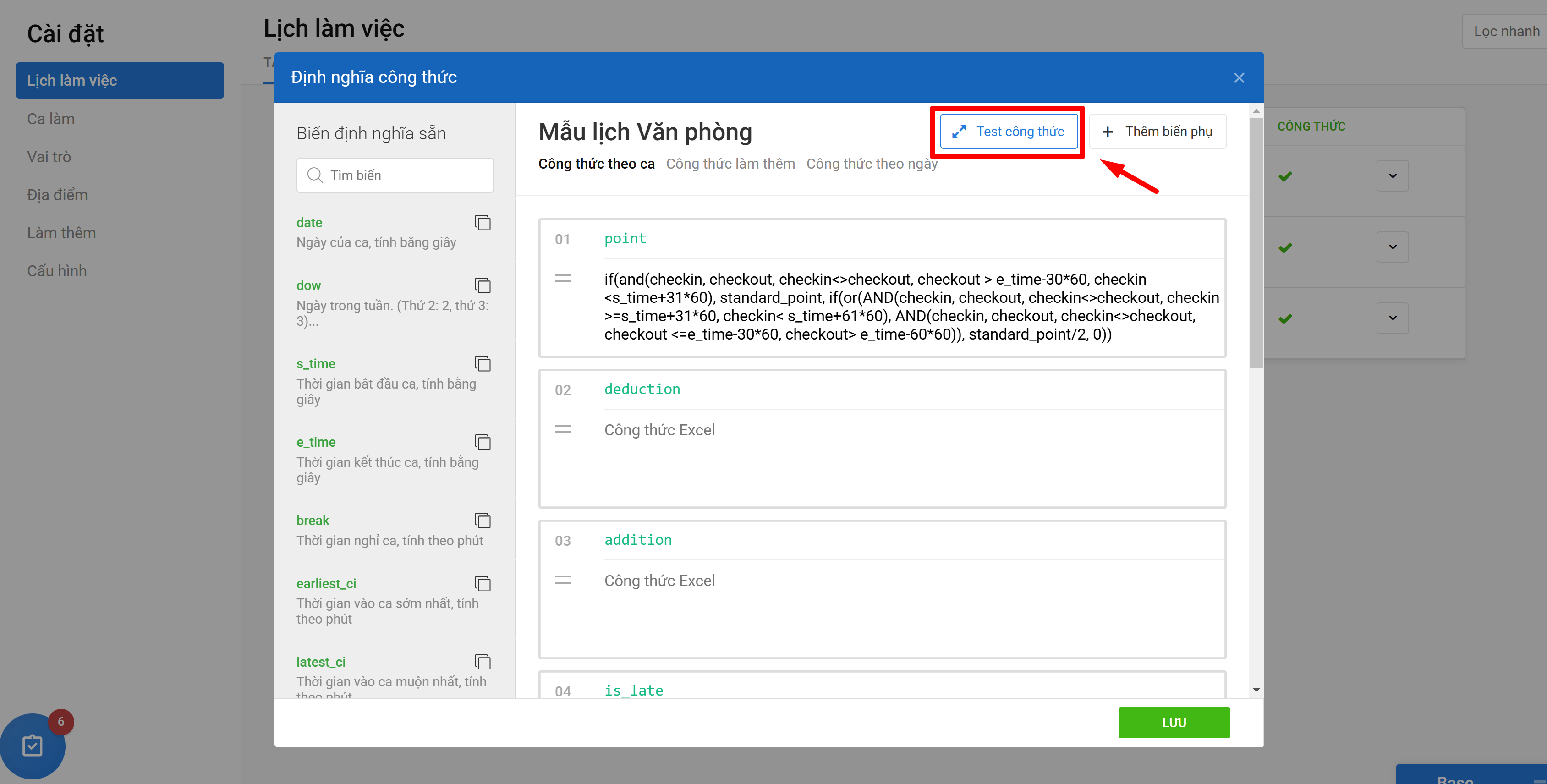Click Thêm biến phụ button
1547x784 pixels.
pyautogui.click(x=1158, y=132)
